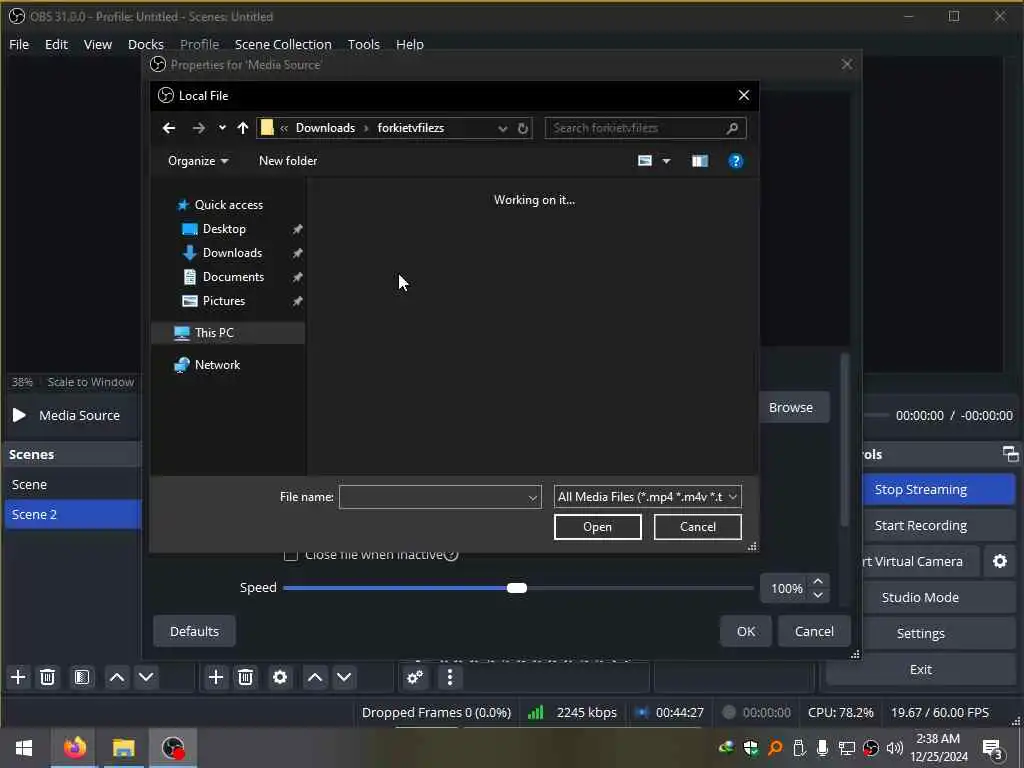The width and height of the screenshot is (1024, 768).
Task: Select Network in navigation pane
Action: tap(217, 365)
